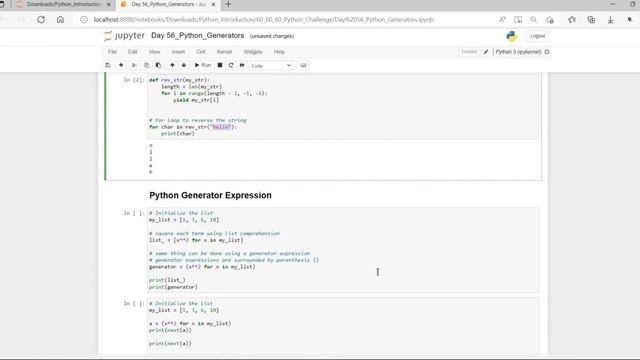Copy selected cells using the toolbar icon

tap(146, 65)
